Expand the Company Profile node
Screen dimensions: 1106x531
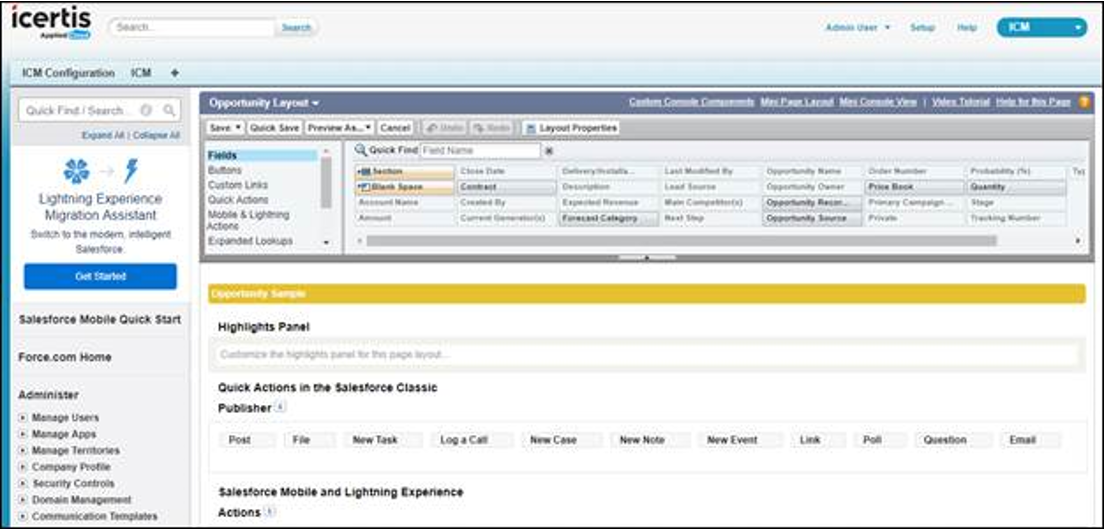(23, 467)
